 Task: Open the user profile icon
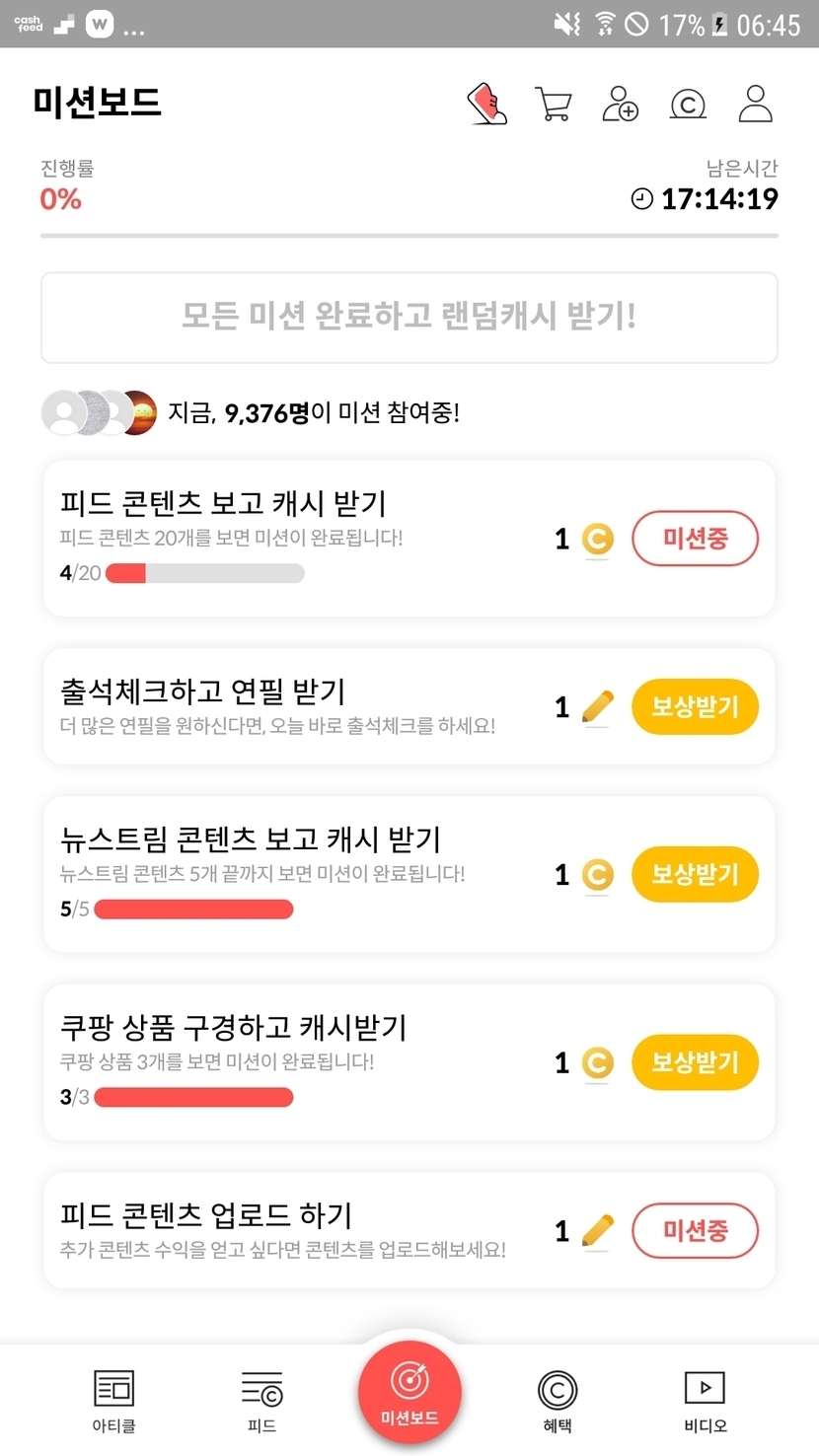point(756,104)
